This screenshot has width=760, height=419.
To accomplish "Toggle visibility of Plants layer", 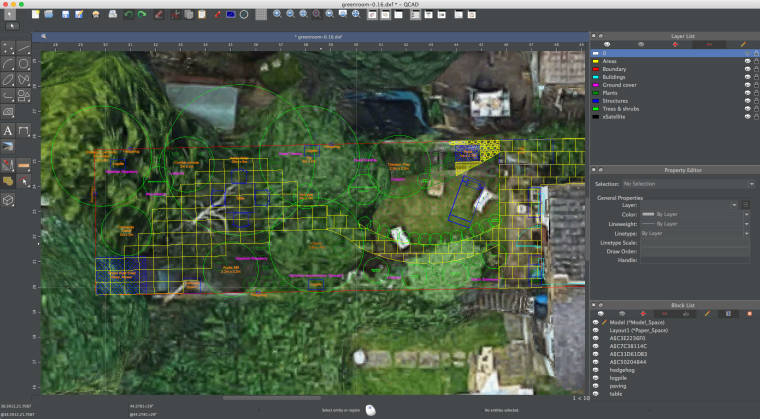I will [x=747, y=93].
